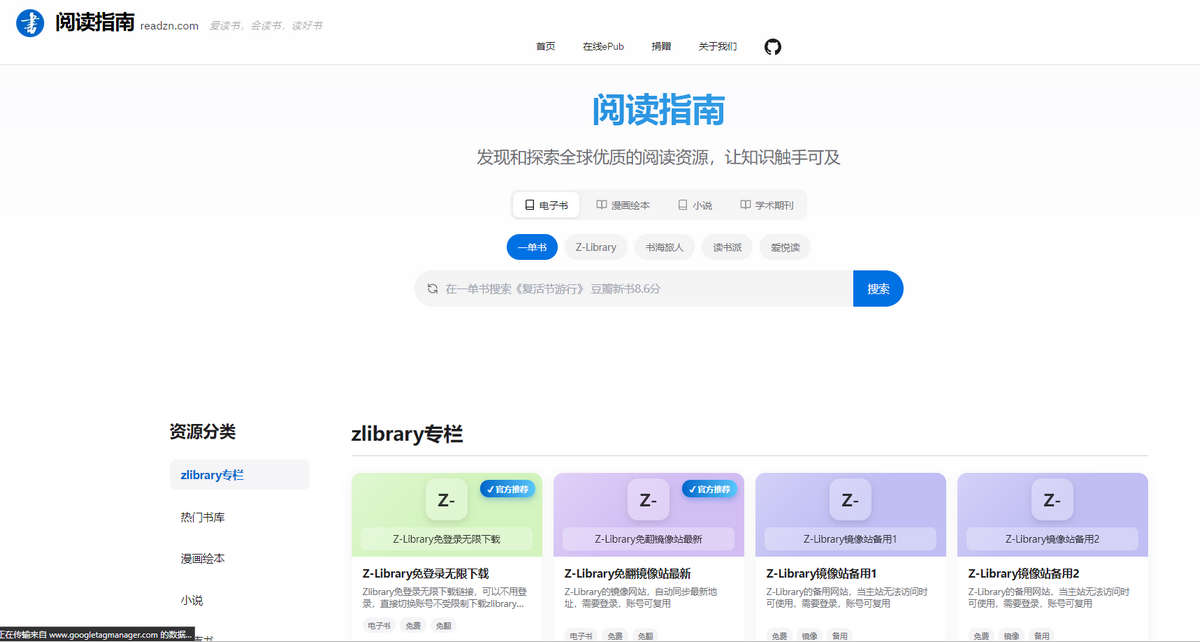Viewport: 1200px width, 642px height.
Task: Open 关于我们 navigation item
Action: point(718,47)
